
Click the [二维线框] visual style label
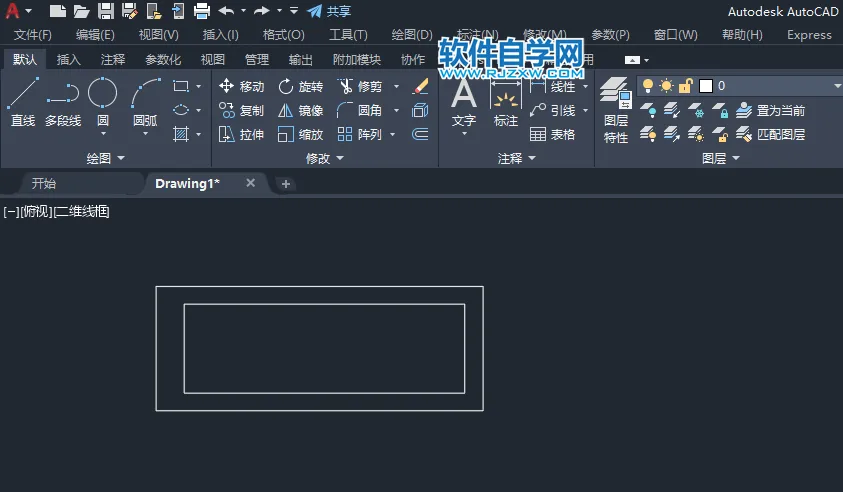point(82,211)
